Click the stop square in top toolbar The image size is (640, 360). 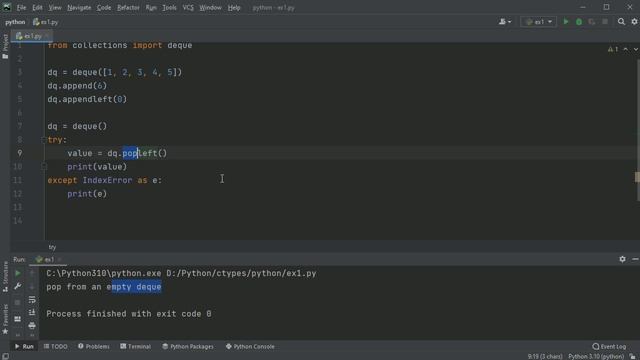pos(605,22)
